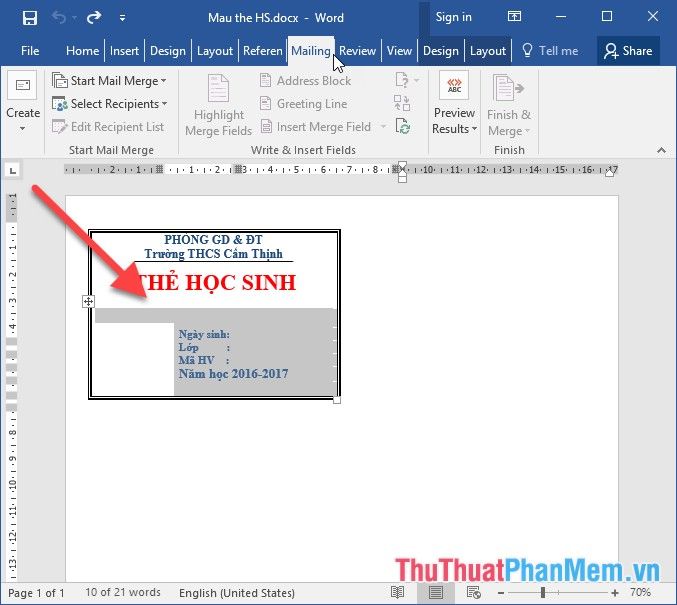The height and width of the screenshot is (605, 677).
Task: Open the File tab
Action: coord(30,51)
